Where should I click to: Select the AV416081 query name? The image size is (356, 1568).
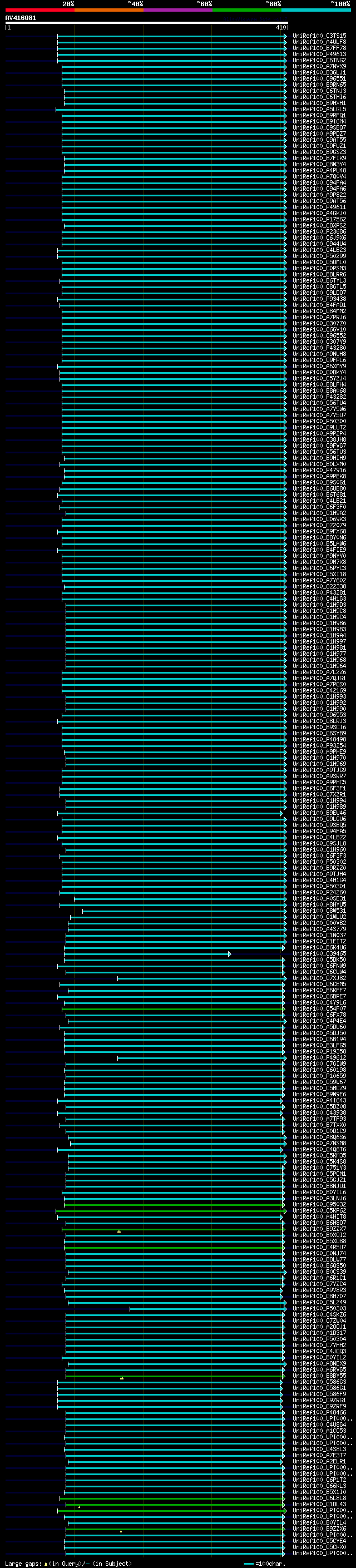(x=21, y=18)
